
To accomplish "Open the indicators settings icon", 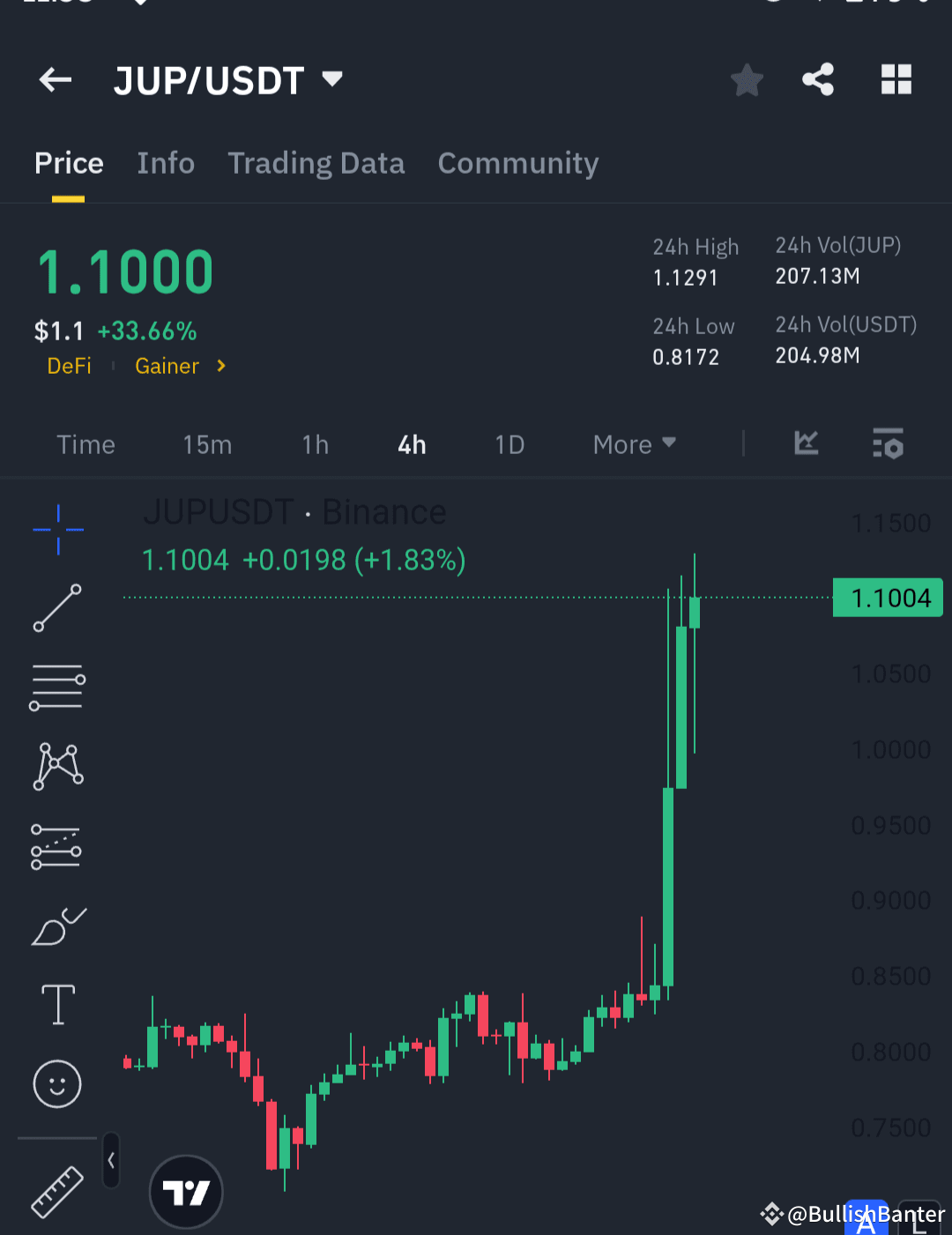I will [x=889, y=444].
